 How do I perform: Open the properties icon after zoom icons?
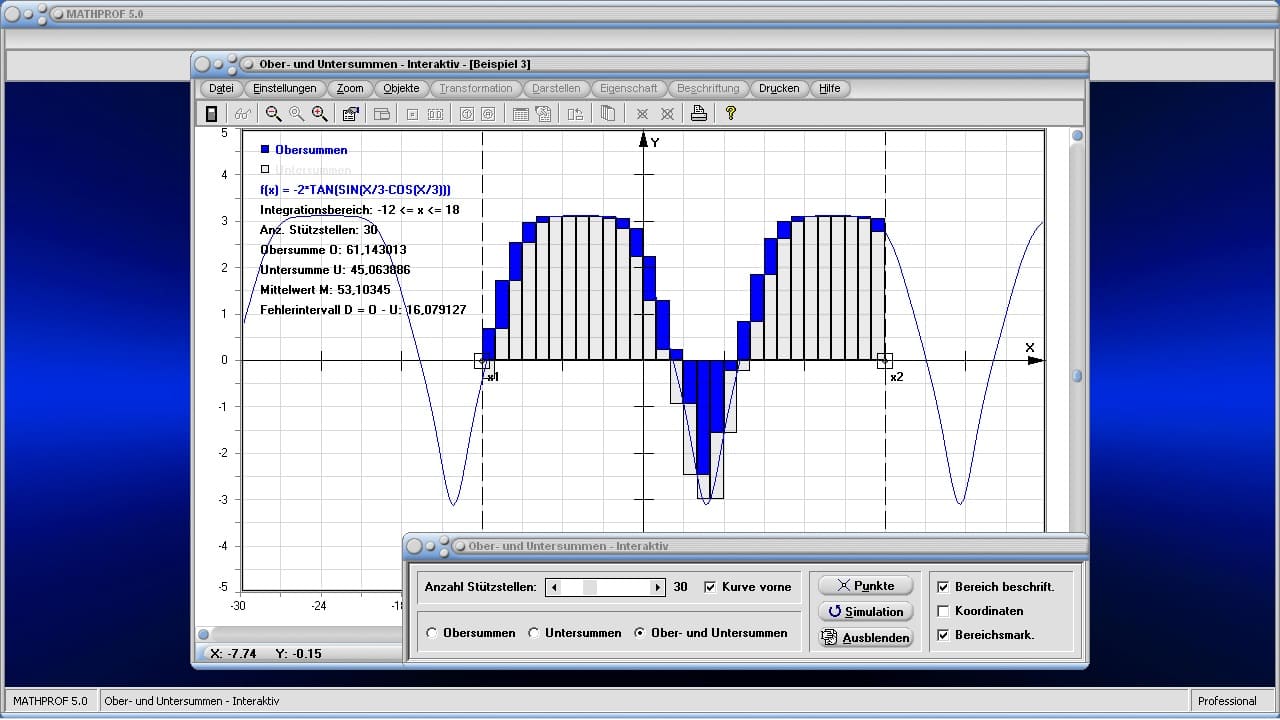pyautogui.click(x=350, y=114)
